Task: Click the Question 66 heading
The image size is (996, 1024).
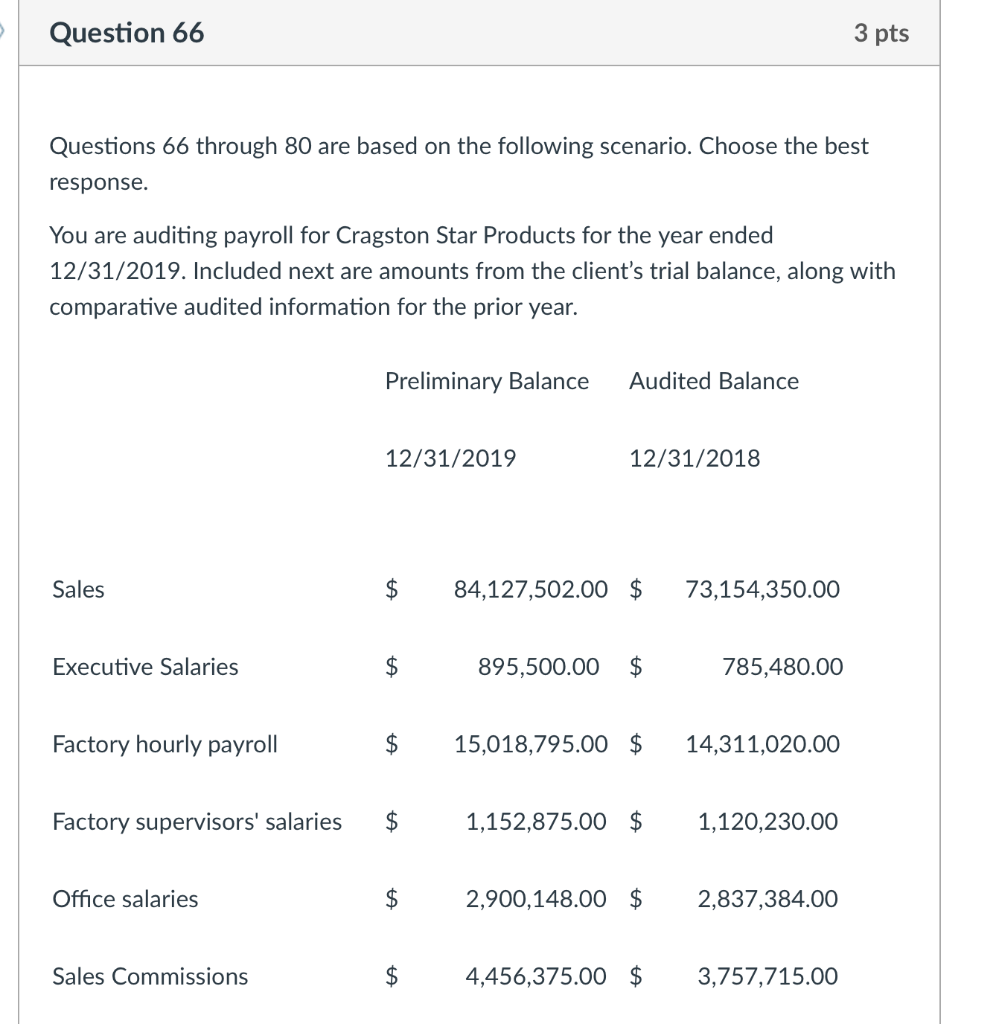Action: pos(127,33)
